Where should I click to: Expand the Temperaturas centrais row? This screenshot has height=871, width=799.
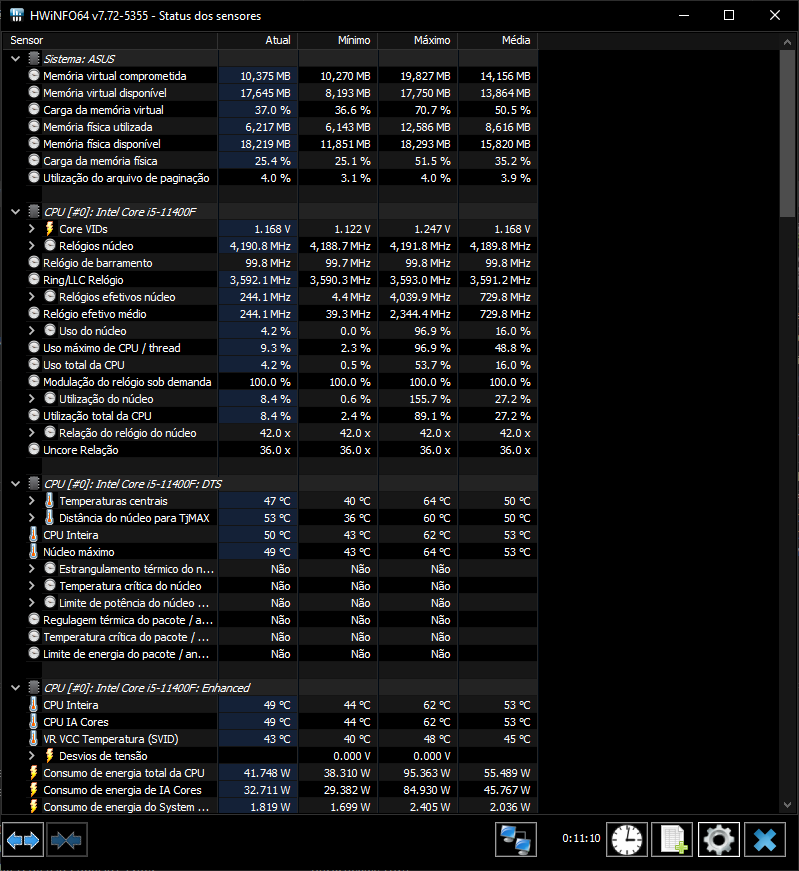[x=32, y=500]
